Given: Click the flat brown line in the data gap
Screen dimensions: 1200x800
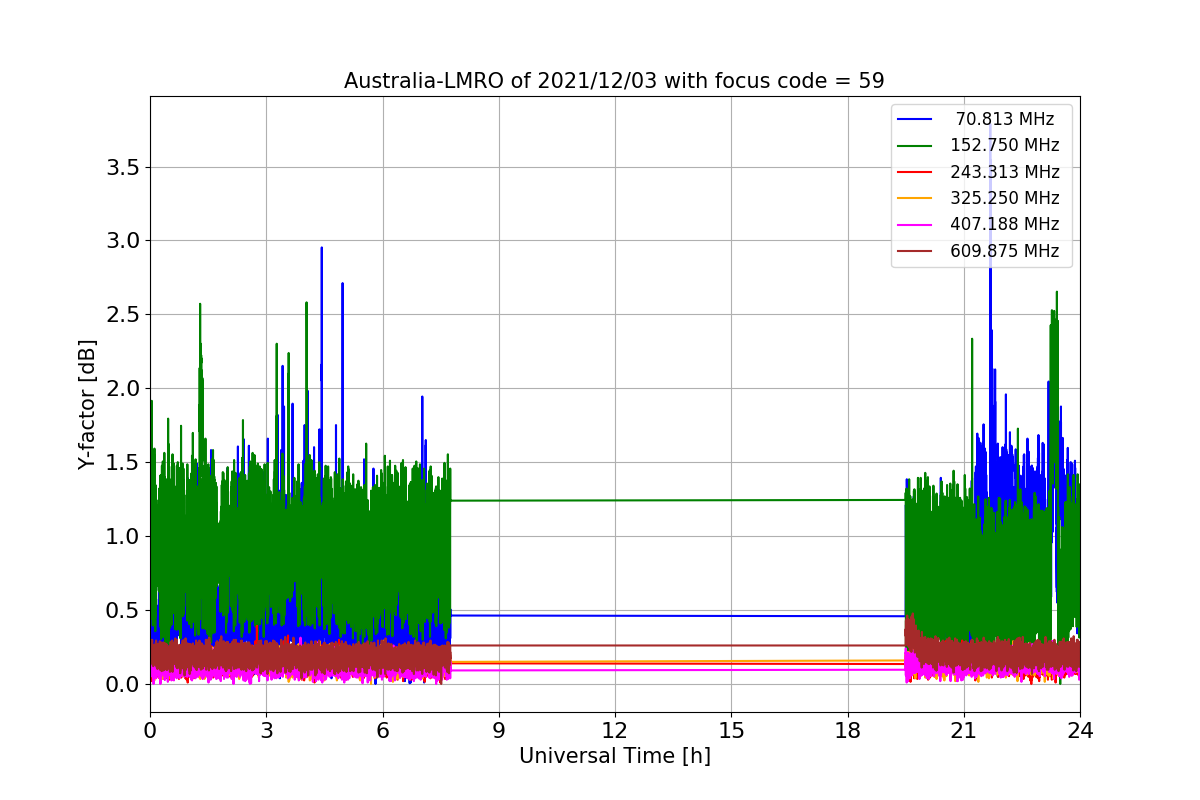Looking at the screenshot, I should pyautogui.click(x=678, y=645).
